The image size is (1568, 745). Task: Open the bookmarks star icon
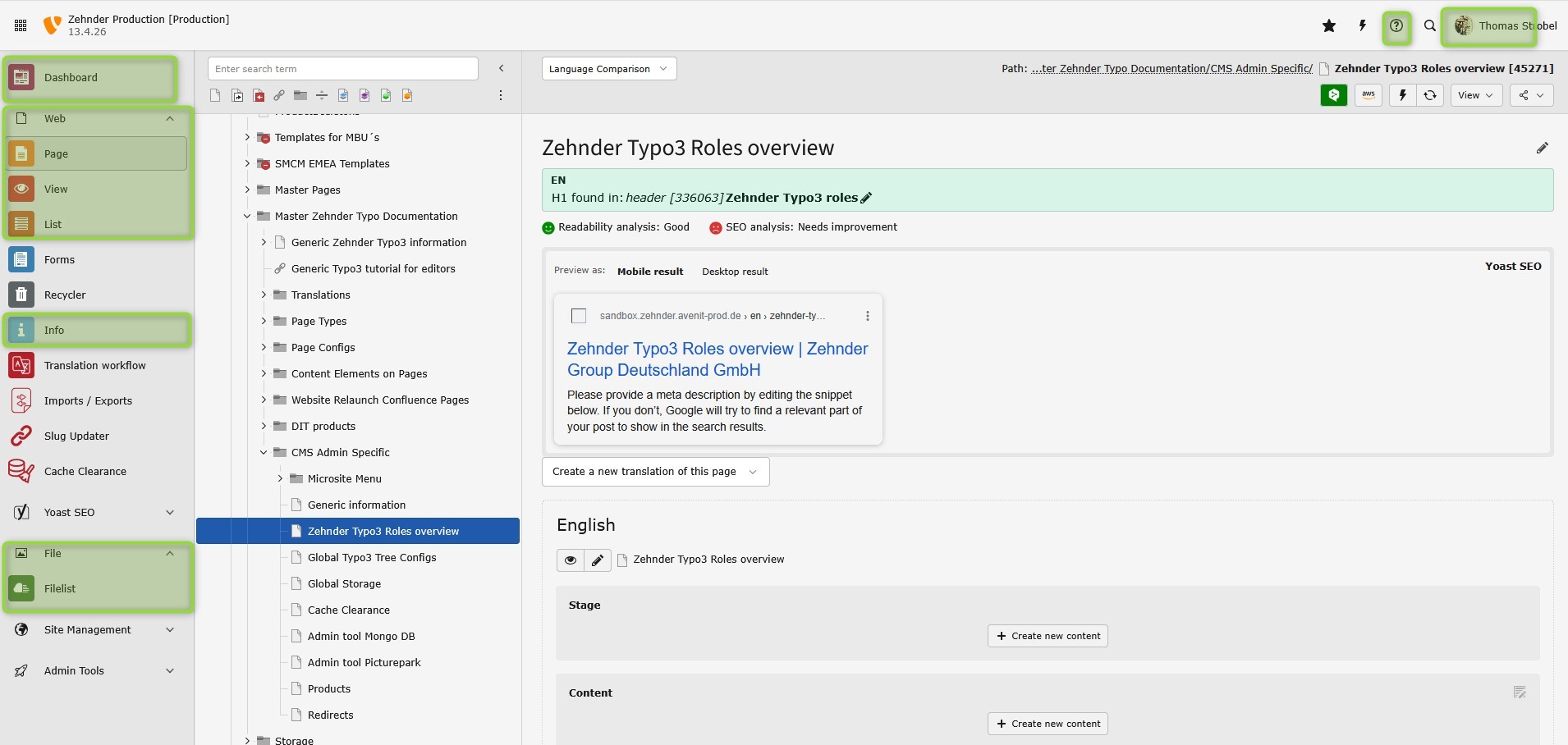[x=1329, y=26]
